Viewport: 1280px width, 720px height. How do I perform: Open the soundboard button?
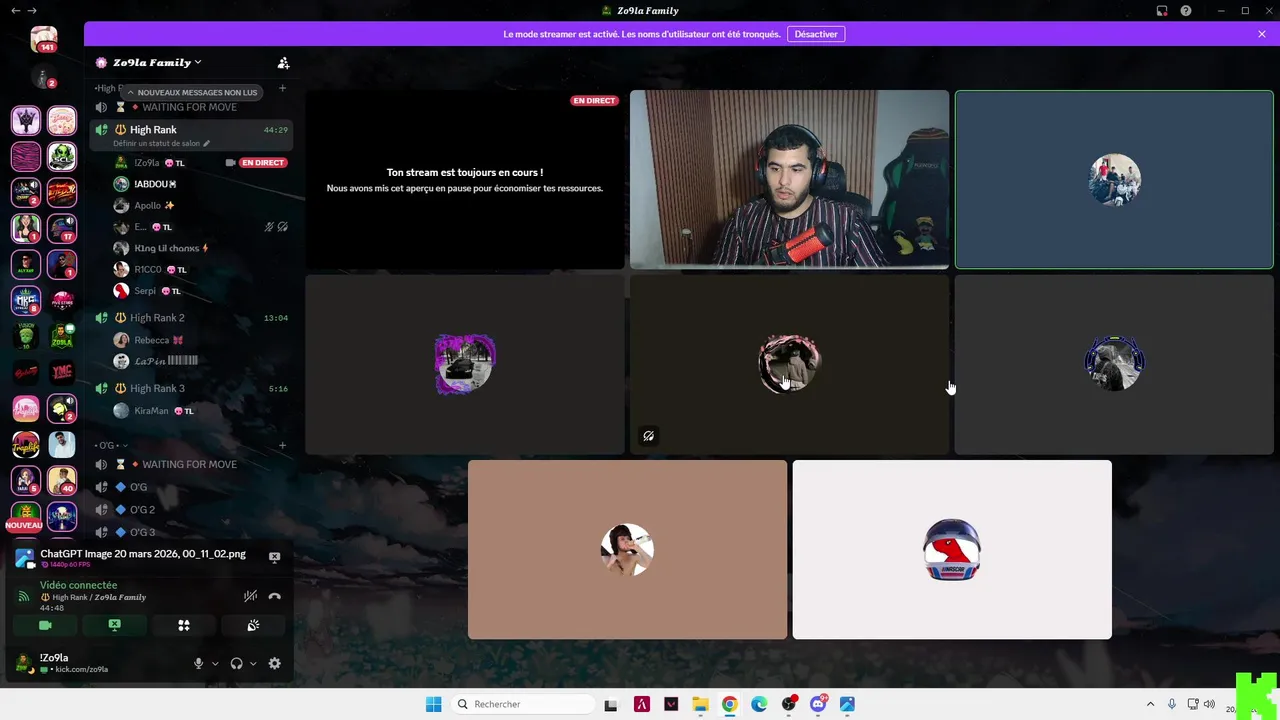click(x=253, y=625)
